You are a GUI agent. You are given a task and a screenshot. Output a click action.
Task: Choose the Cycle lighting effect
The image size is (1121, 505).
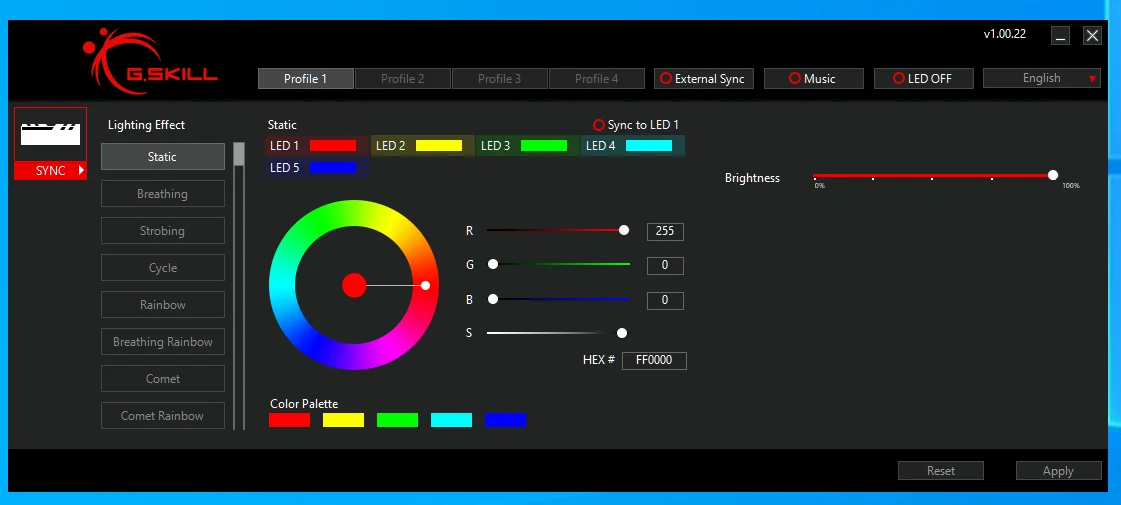[163, 268]
